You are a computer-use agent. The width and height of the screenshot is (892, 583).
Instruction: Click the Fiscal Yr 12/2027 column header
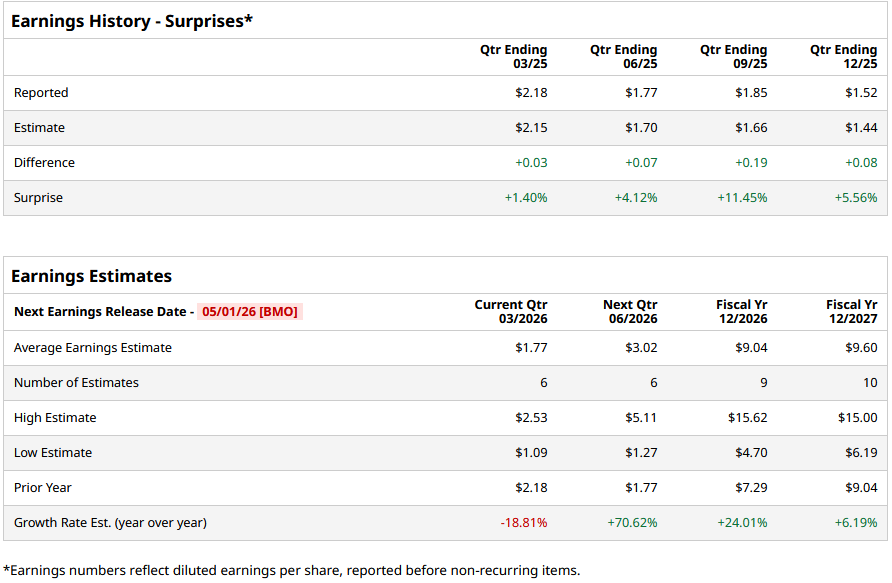[851, 312]
